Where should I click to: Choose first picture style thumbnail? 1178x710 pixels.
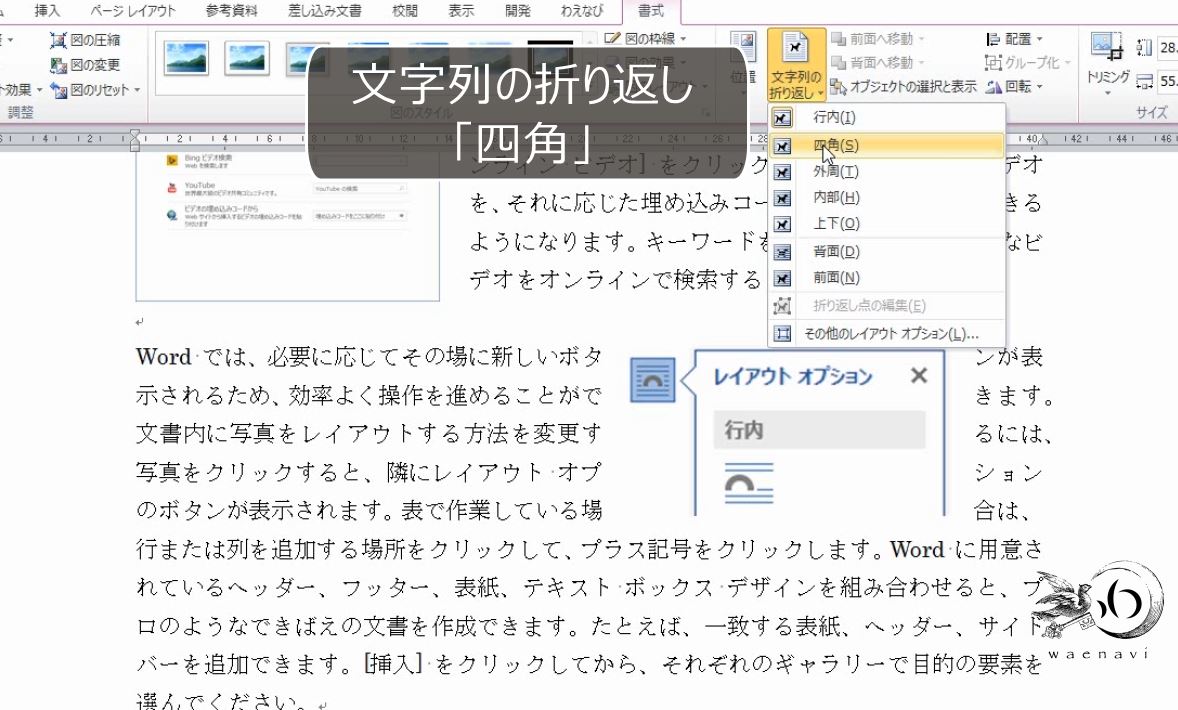[186, 59]
